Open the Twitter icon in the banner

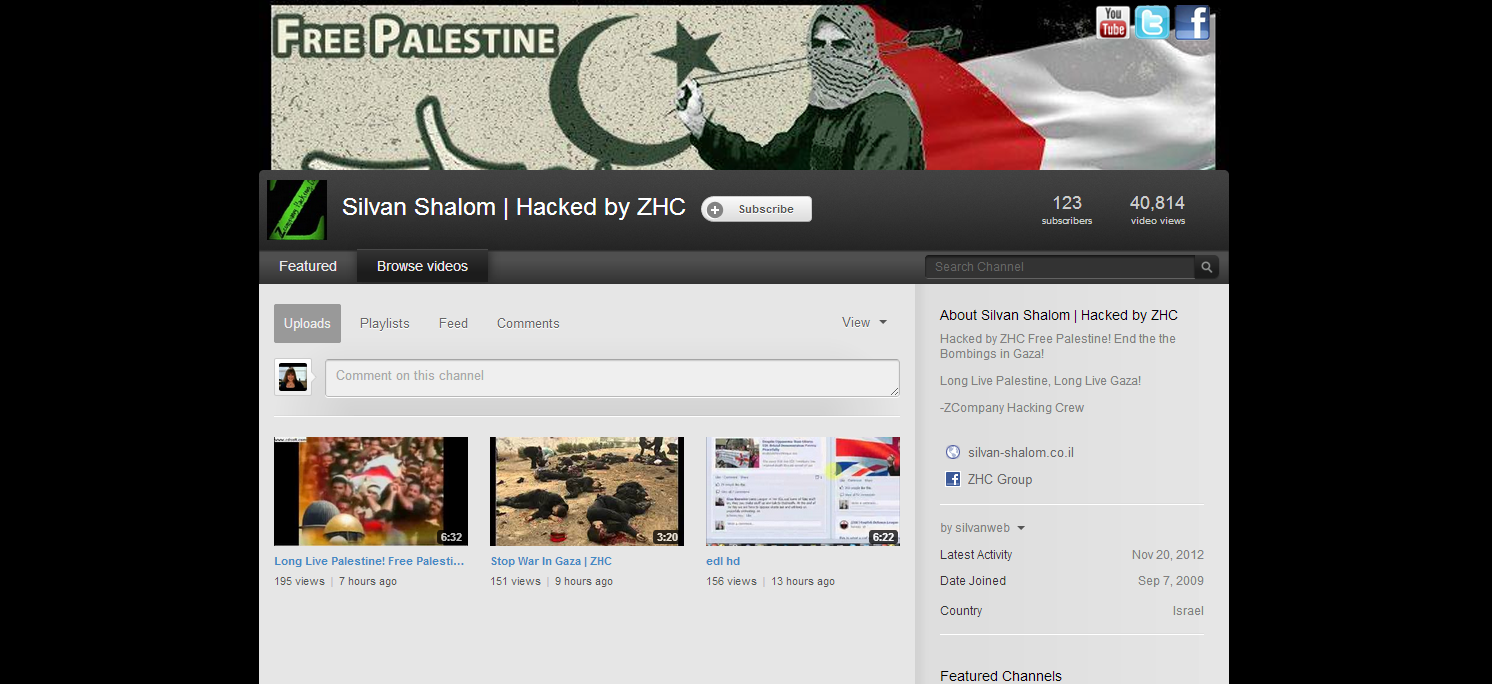point(1152,22)
